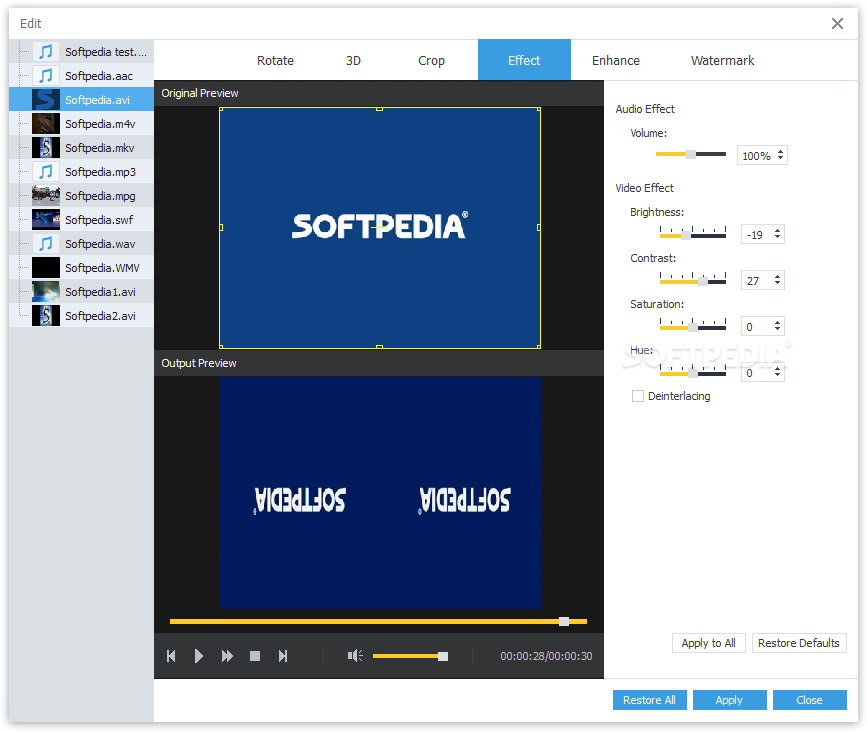Switch to the Enhance tab

615,60
